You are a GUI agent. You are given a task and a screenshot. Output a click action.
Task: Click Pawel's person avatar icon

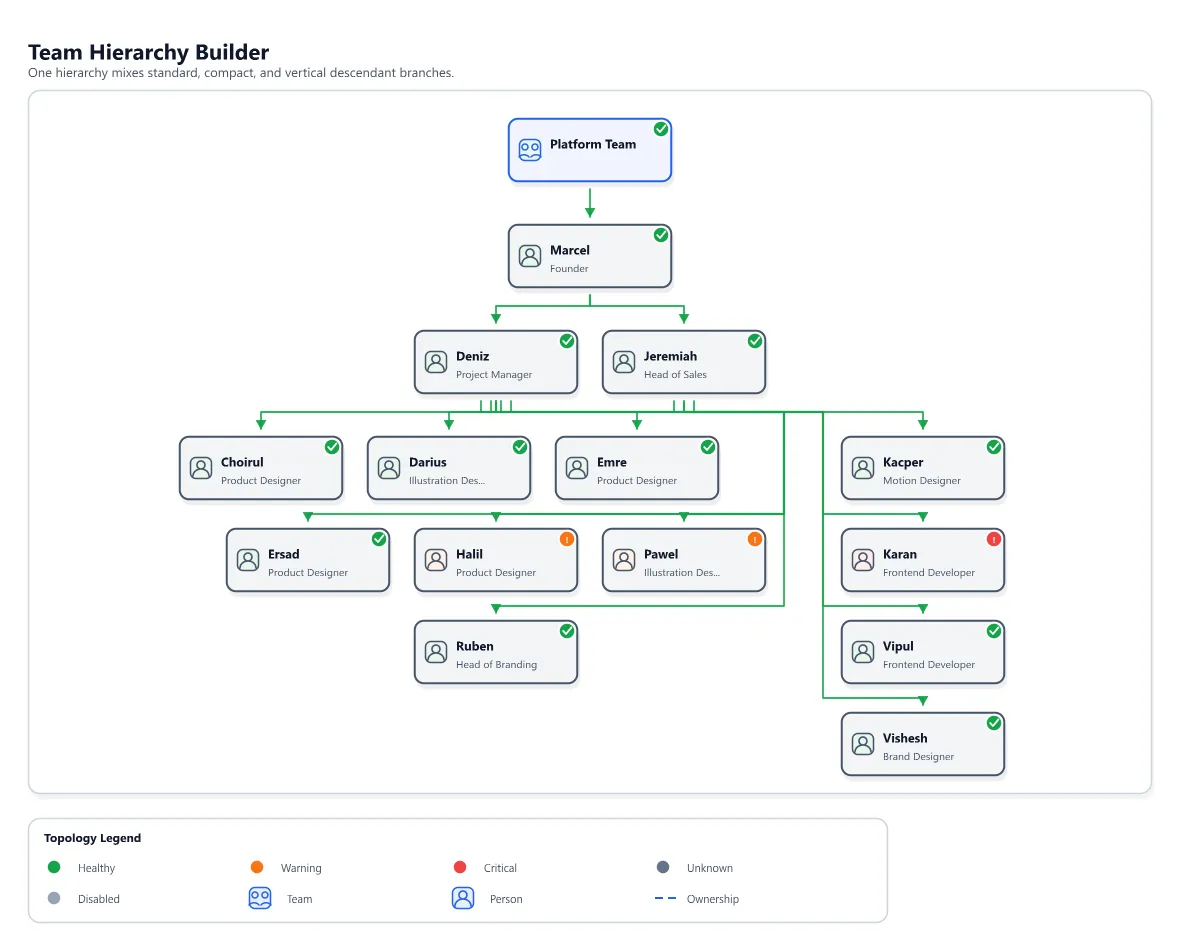(624, 560)
